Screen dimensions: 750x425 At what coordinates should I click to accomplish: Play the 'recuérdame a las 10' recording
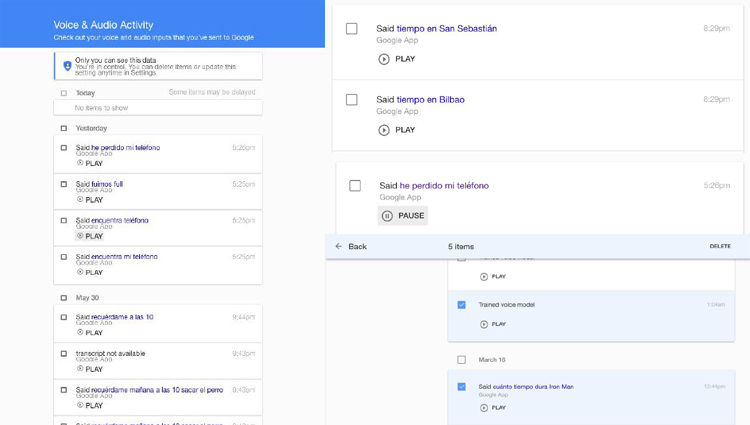[x=90, y=333]
